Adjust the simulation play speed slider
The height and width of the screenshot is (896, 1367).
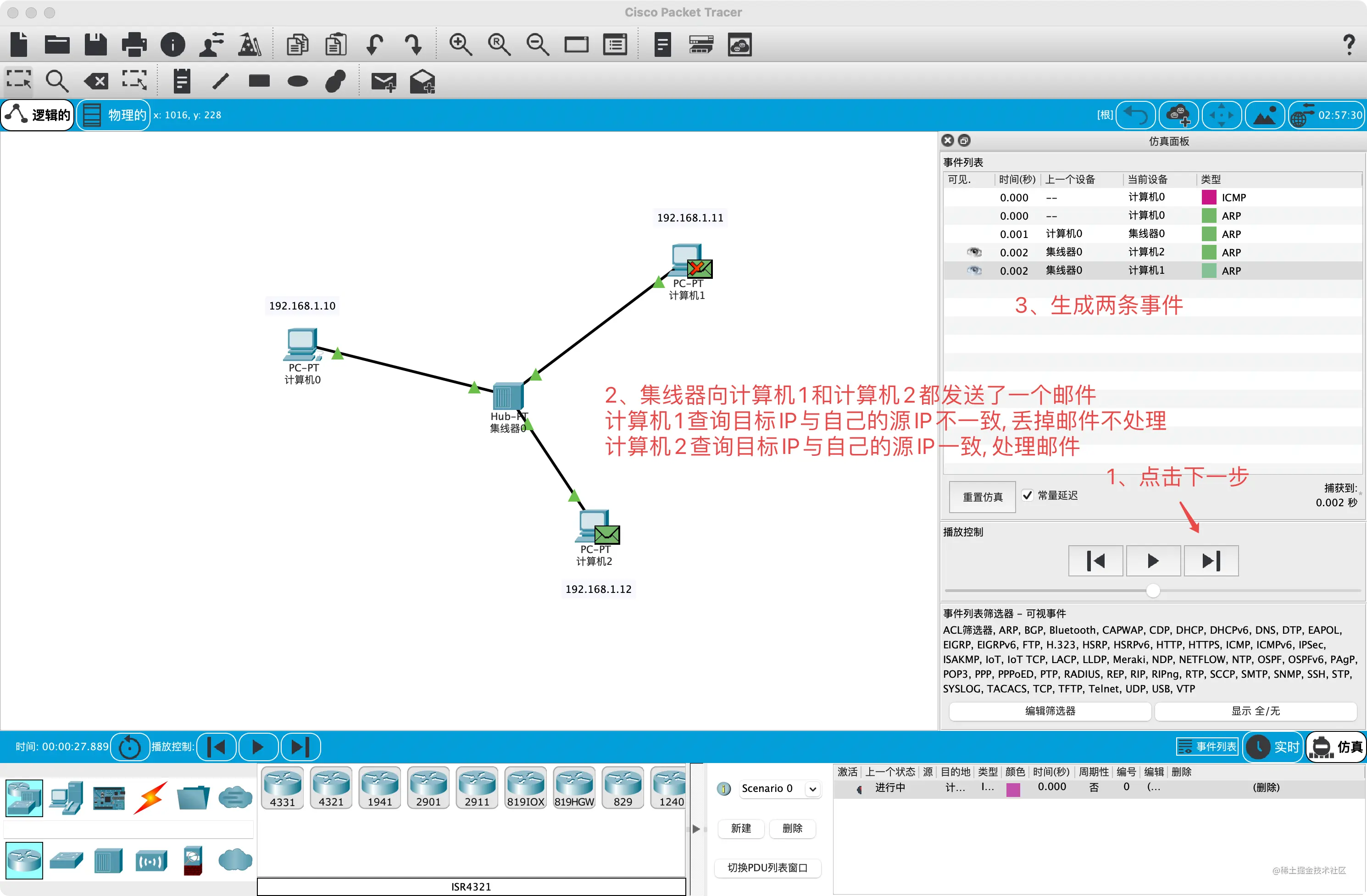[1153, 591]
